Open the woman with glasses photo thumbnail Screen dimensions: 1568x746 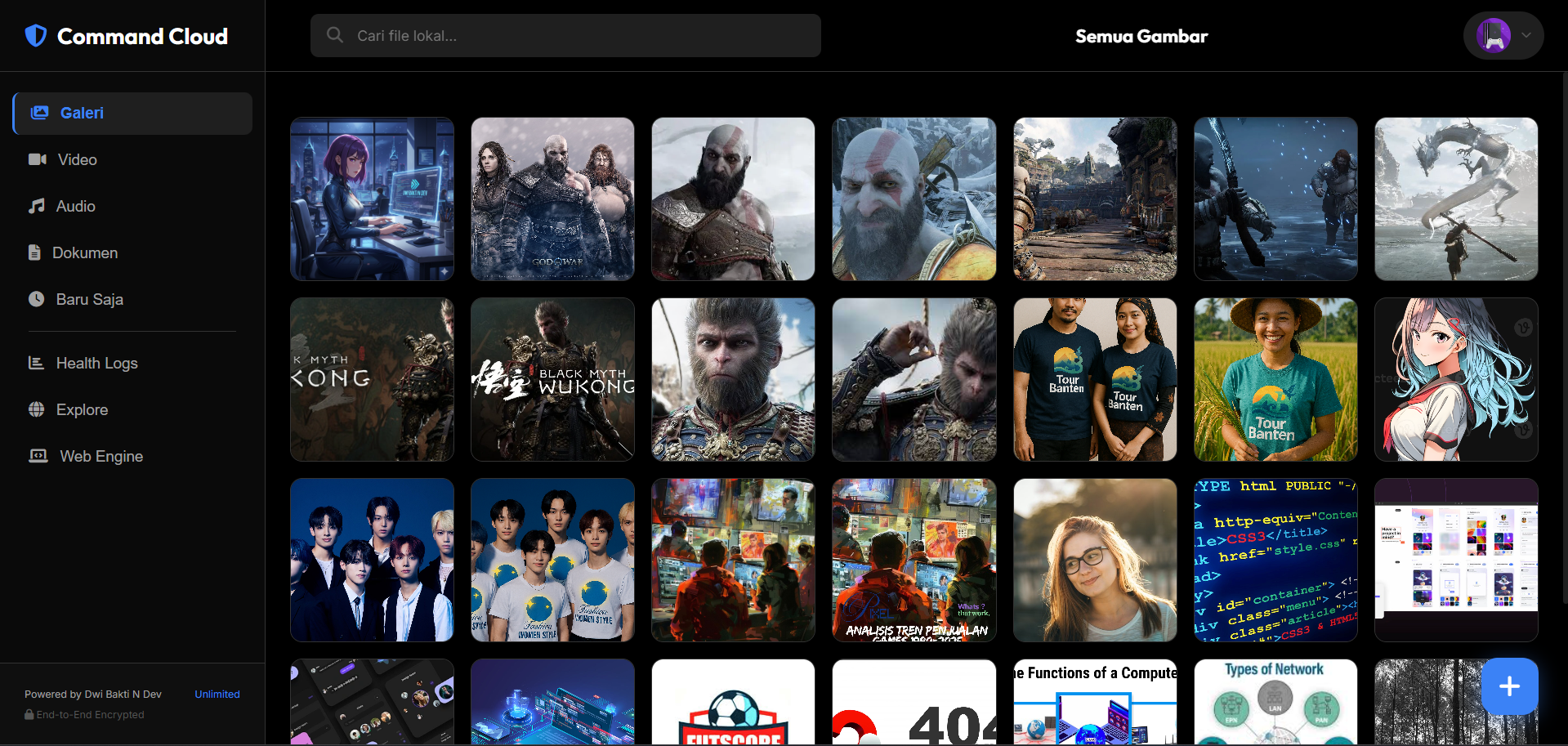1095,560
